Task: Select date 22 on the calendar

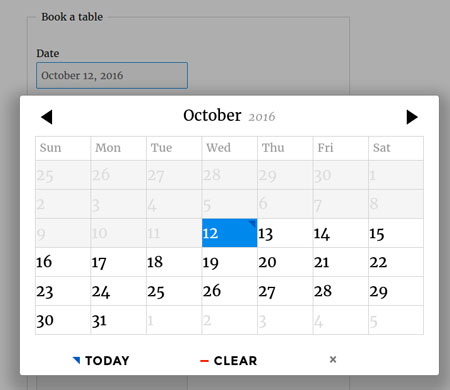Action: 396,262
